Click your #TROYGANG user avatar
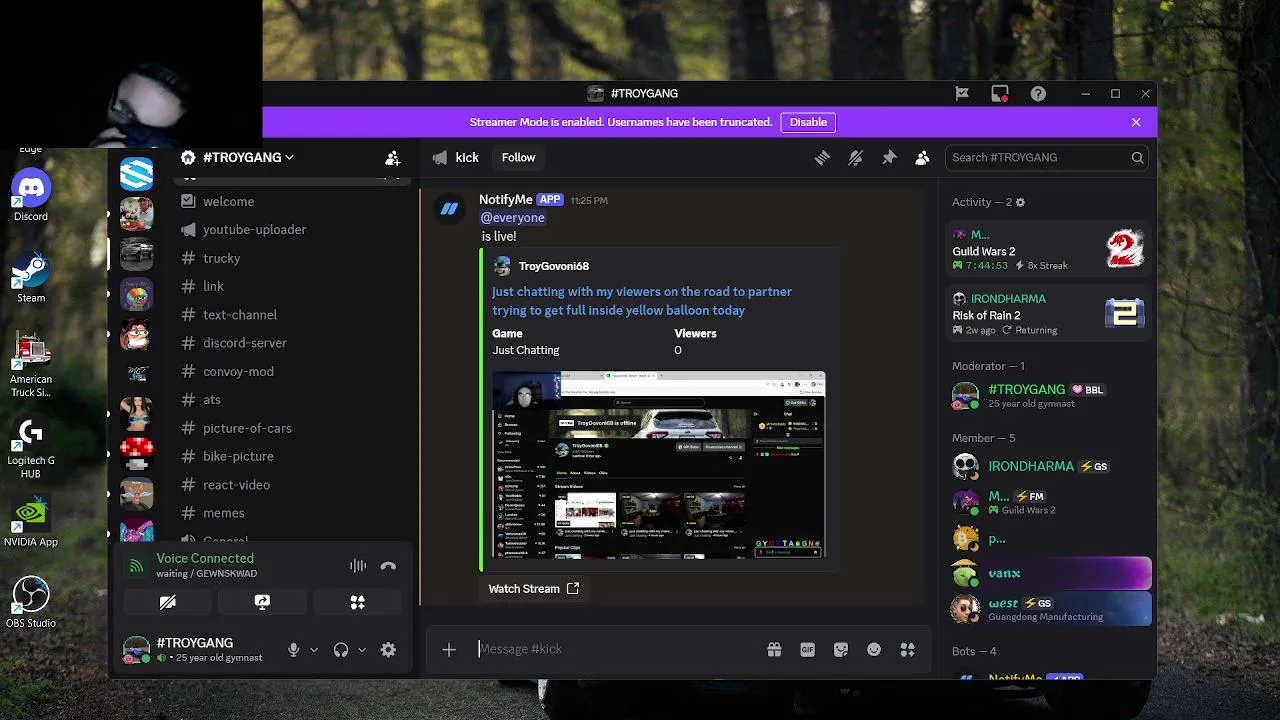 pyautogui.click(x=136, y=650)
